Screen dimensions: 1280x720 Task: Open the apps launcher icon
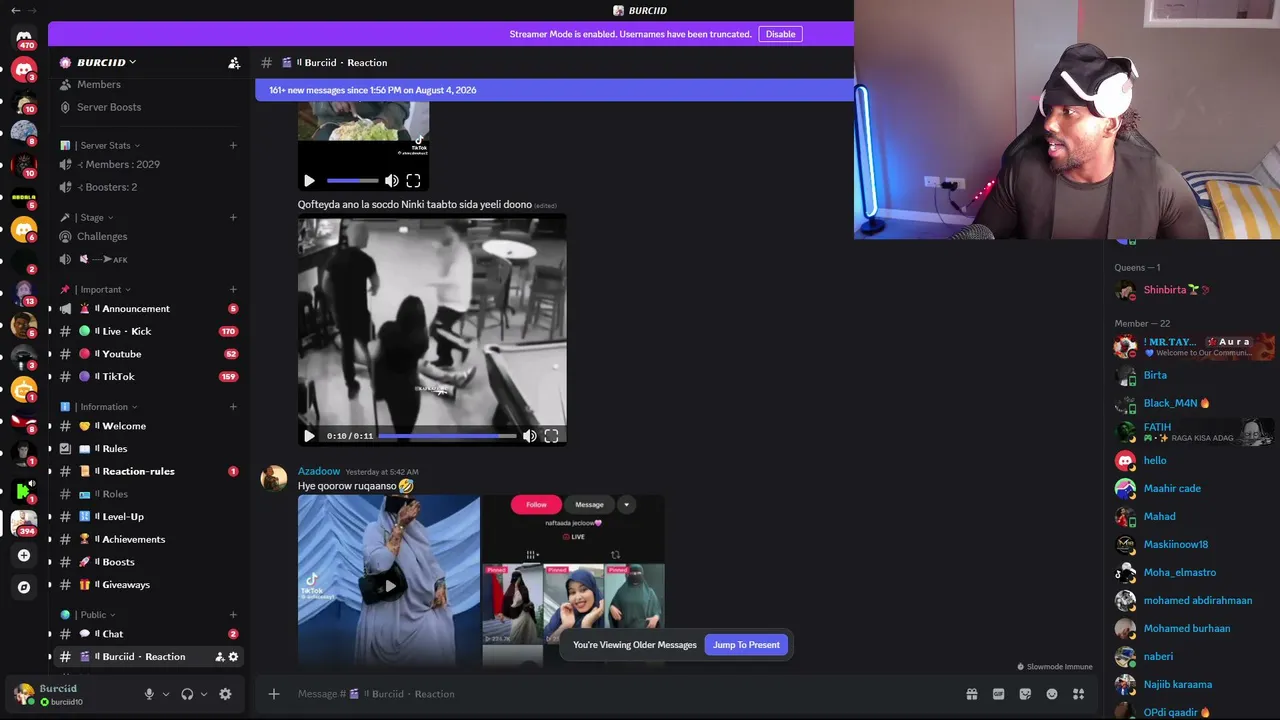pos(1078,694)
